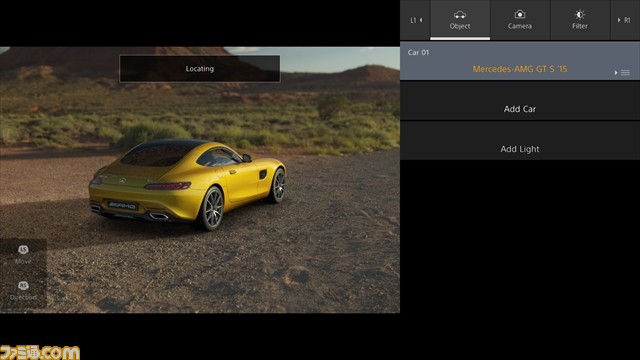Click the RS stick icon above Direction
The width and height of the screenshot is (640, 360).
click(x=23, y=286)
